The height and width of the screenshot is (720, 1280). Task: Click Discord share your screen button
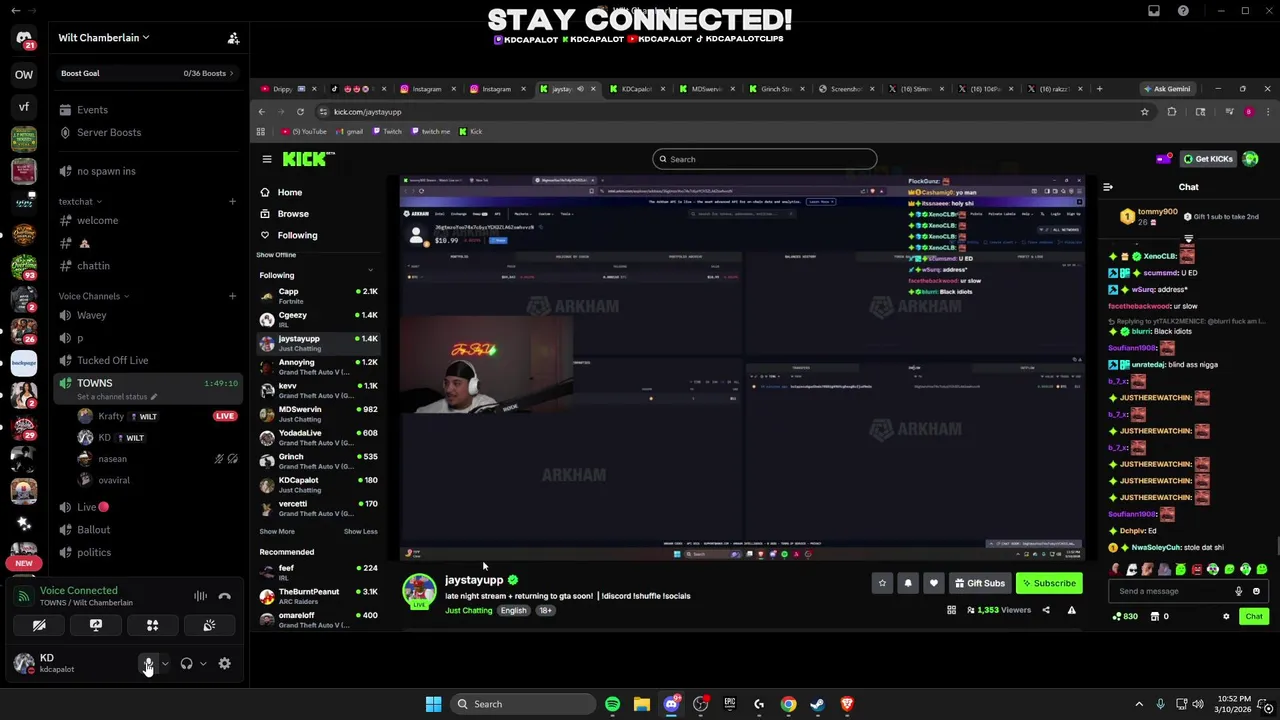click(96, 625)
